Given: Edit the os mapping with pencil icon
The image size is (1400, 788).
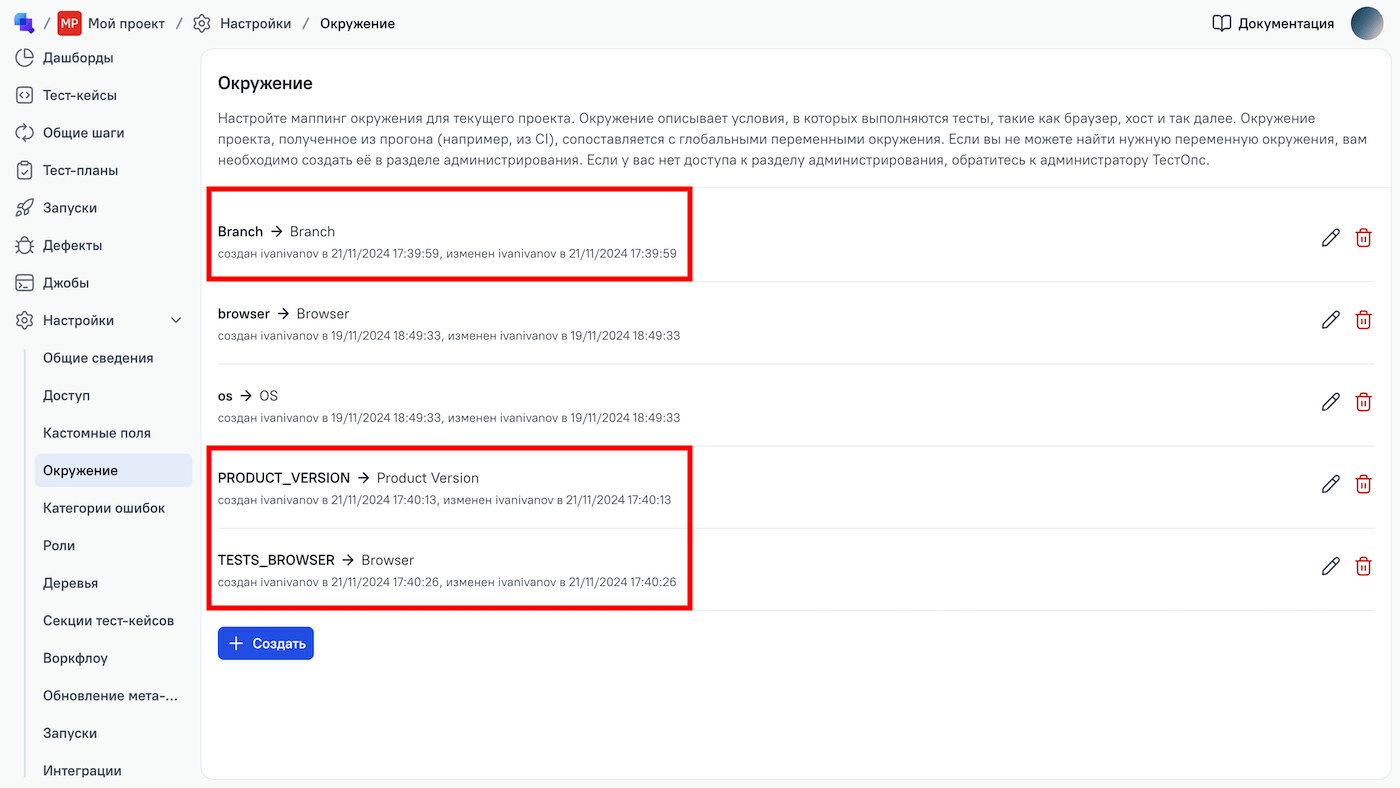Looking at the screenshot, I should (x=1330, y=402).
